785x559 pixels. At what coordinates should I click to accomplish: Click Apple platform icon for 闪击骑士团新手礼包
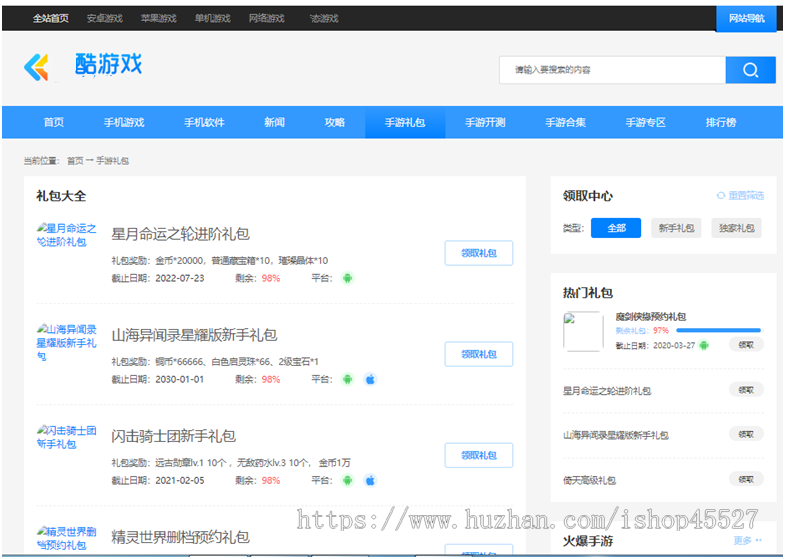[x=370, y=480]
